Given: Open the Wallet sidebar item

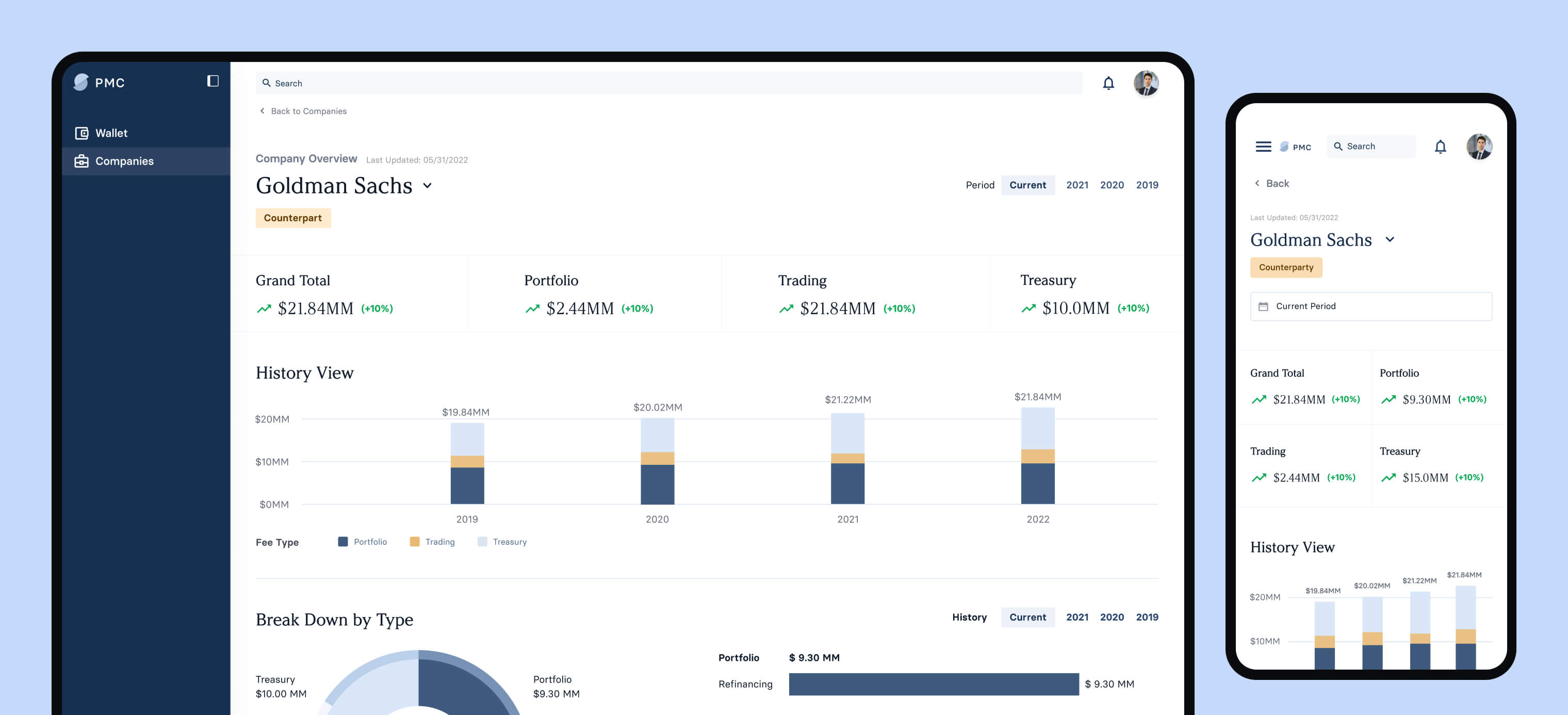Looking at the screenshot, I should tap(111, 133).
